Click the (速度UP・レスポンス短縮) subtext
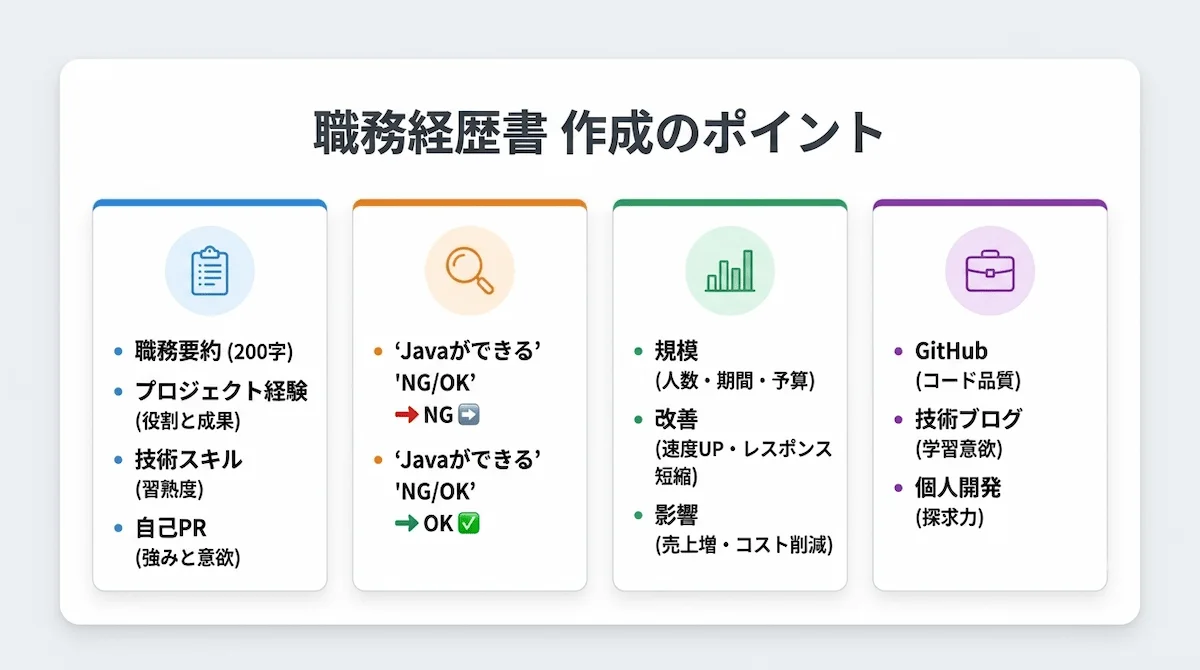 pos(743,461)
